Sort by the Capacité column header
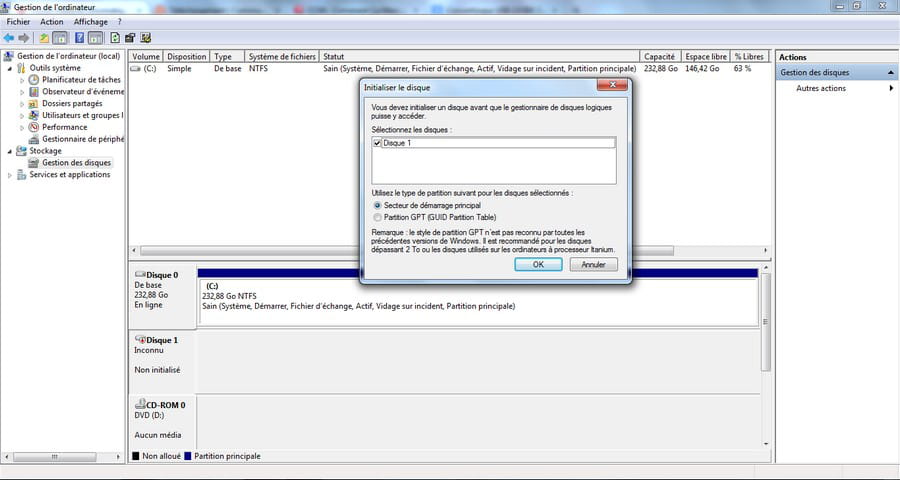The height and width of the screenshot is (480, 900). pos(660,56)
